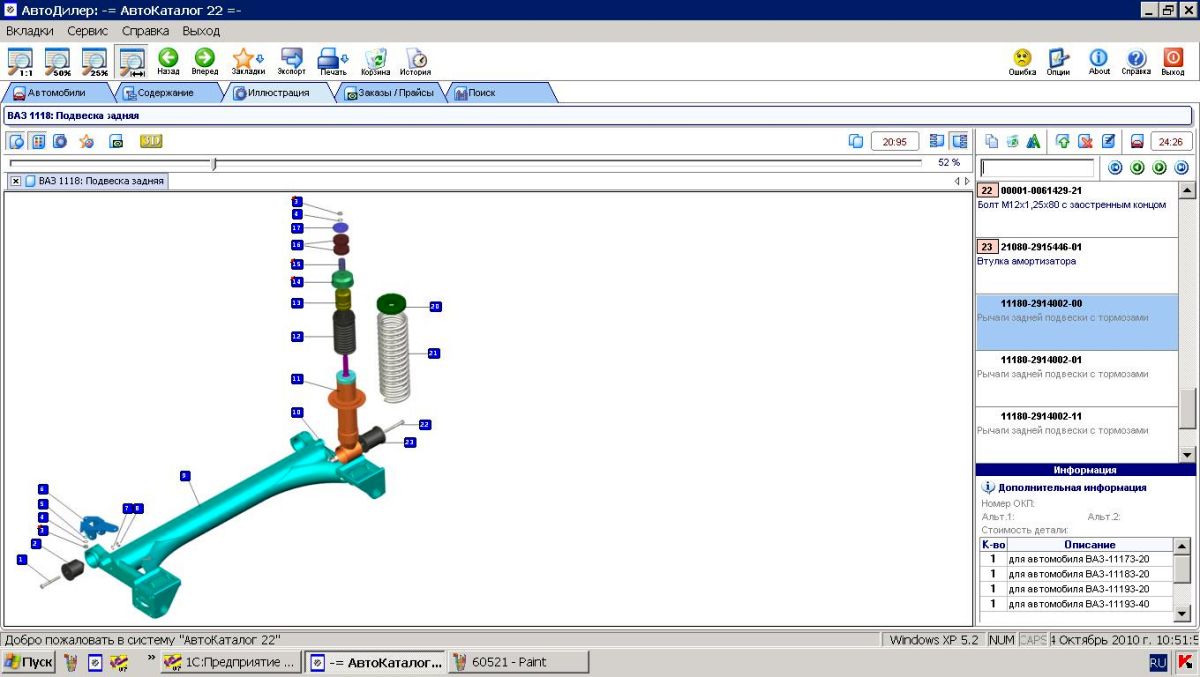This screenshot has height=677, width=1200.
Task: Click the blue circular illustration tool icon
Action: (60, 141)
